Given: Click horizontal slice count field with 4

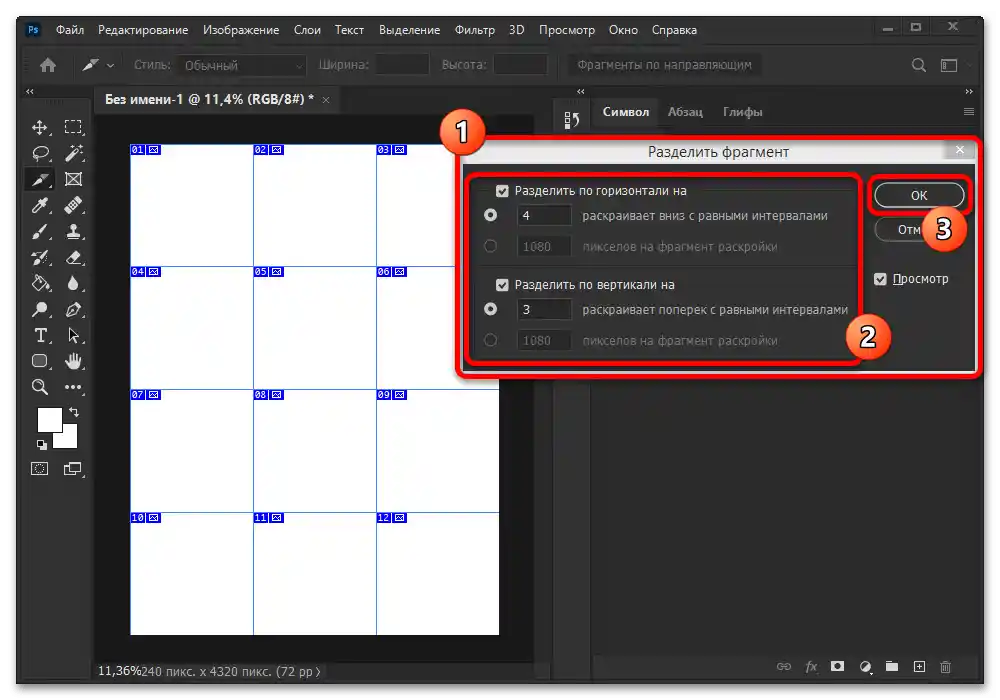Looking at the screenshot, I should click(x=543, y=215).
